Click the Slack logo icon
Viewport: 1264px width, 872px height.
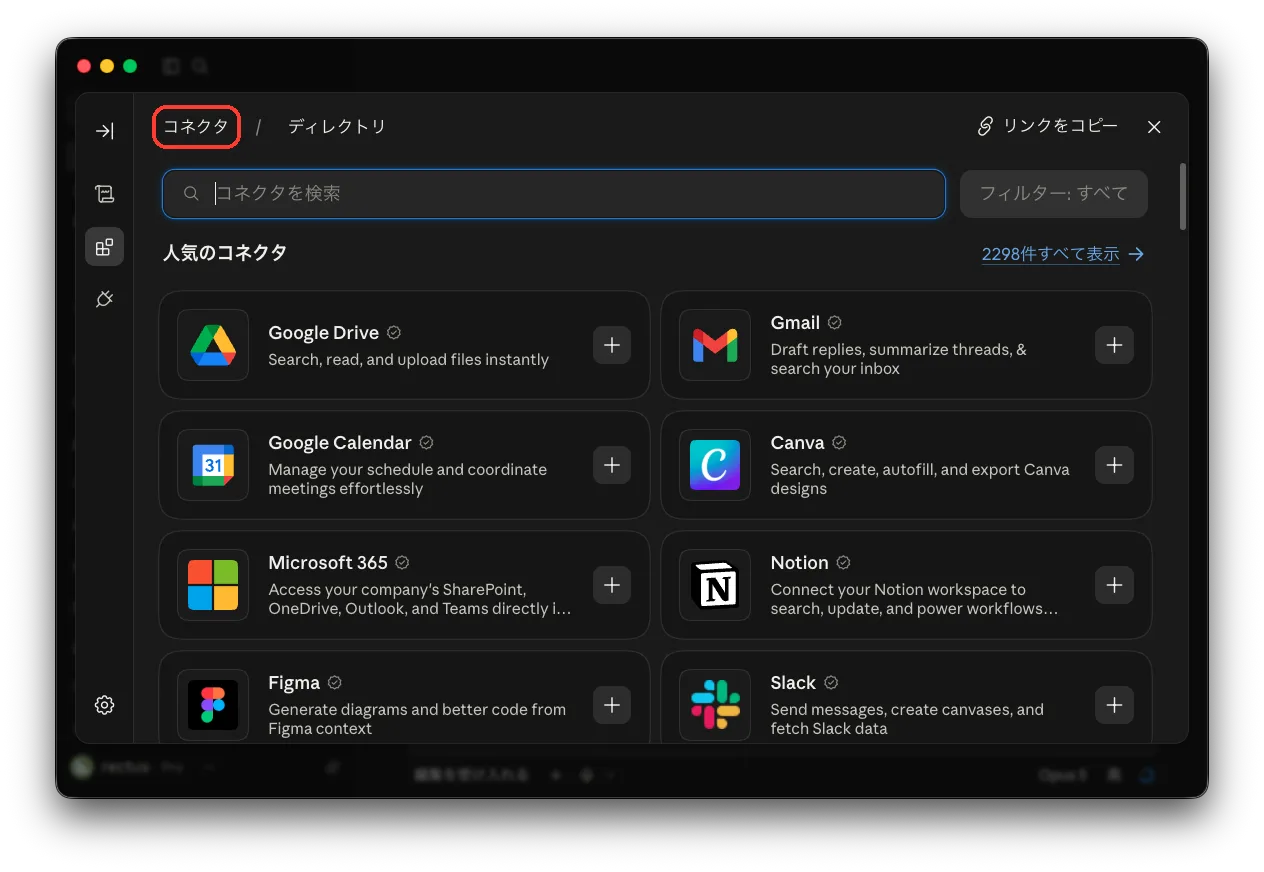(x=715, y=705)
